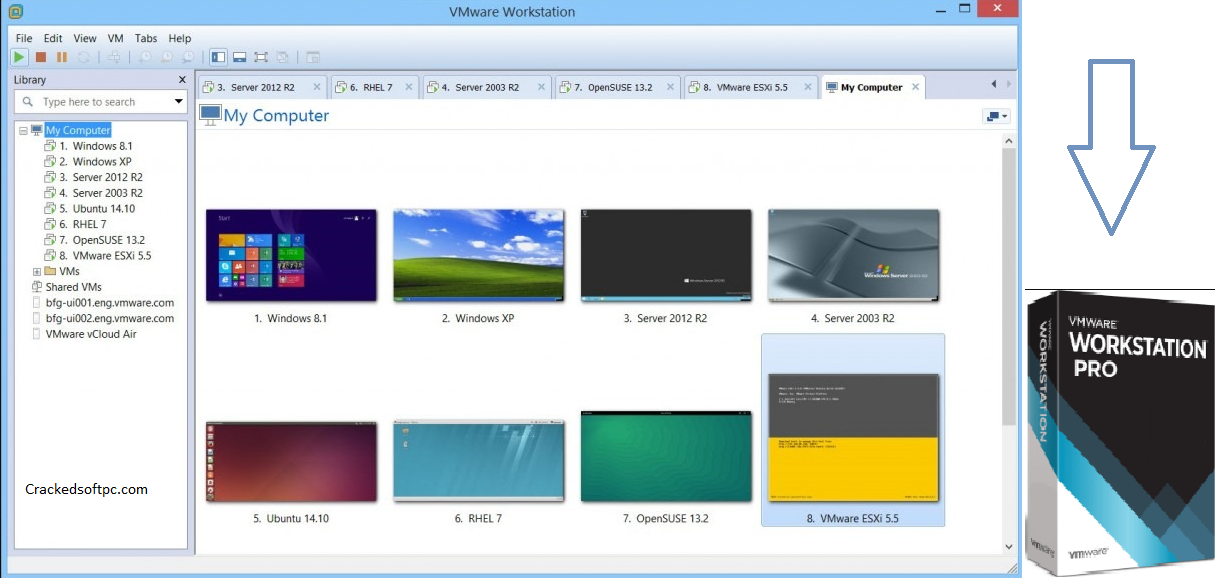Click the VM icon beside 4. Server 2003 R2 in Library
1224x580 pixels.
[x=50, y=193]
